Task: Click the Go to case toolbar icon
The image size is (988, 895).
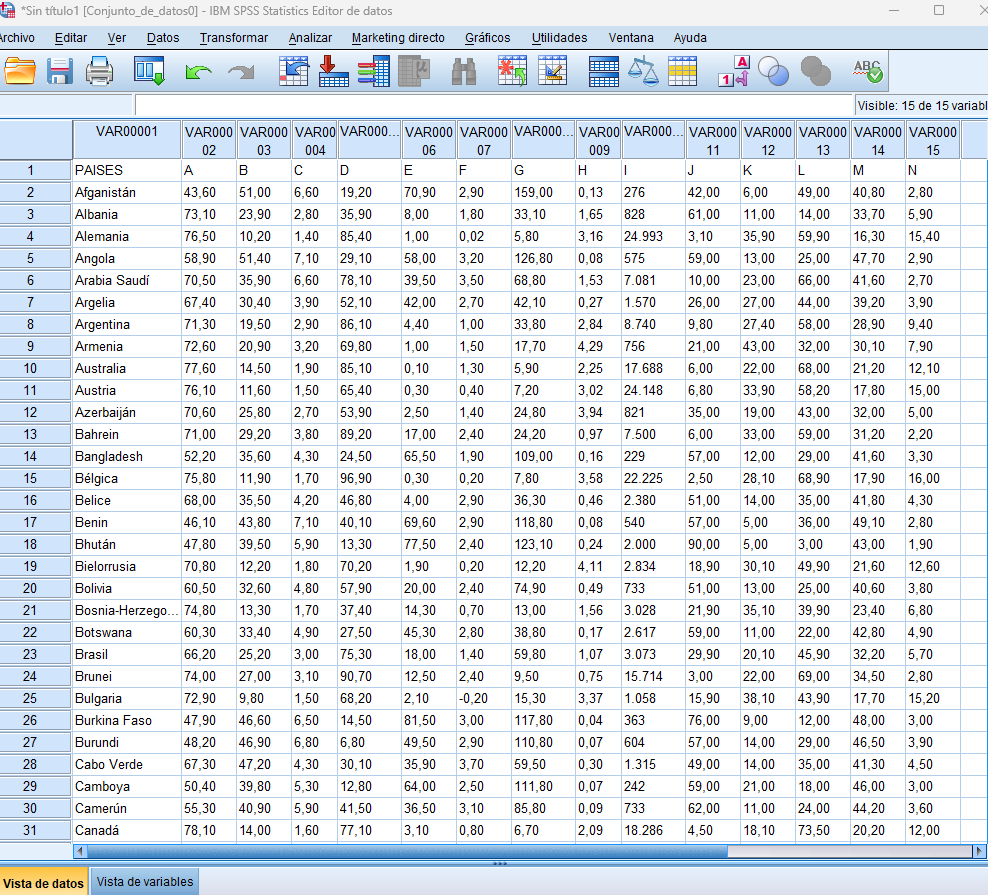Action: [293, 71]
